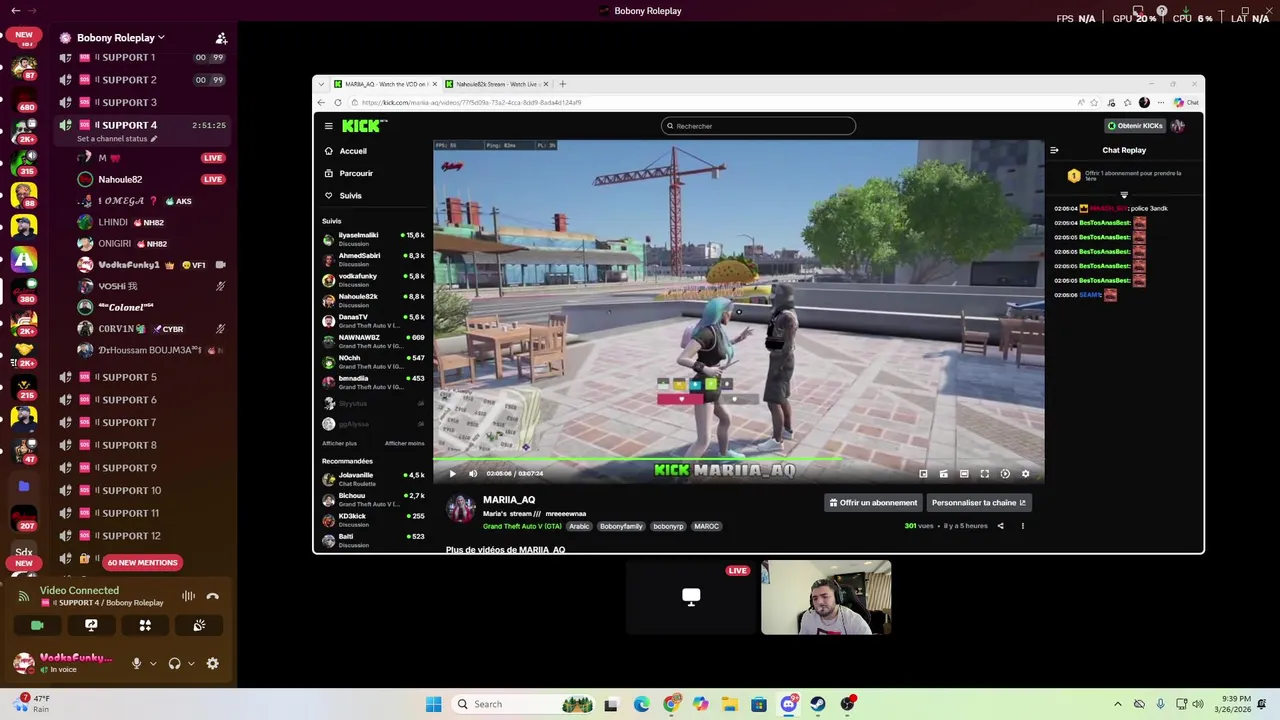Toggle Kick player theater mode icon
1280x720 pixels.
[x=963, y=474]
